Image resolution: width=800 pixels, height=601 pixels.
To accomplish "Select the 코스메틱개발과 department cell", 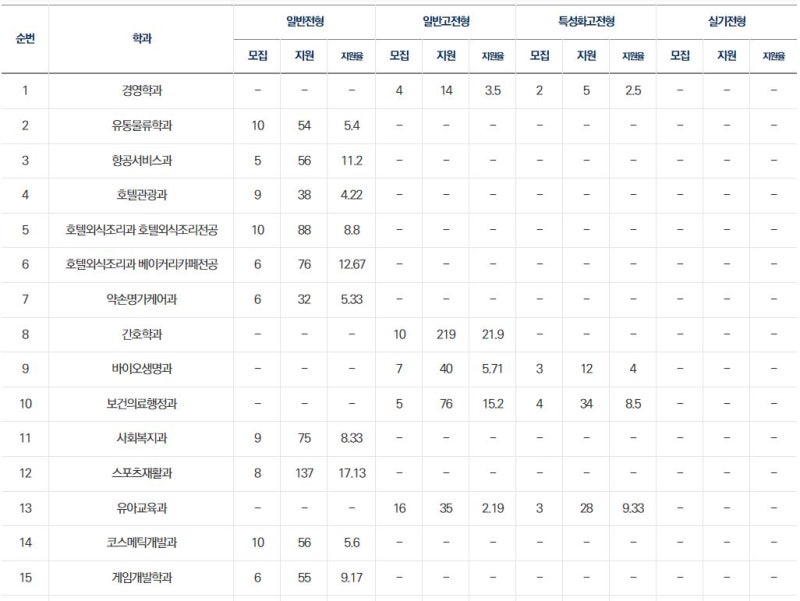I will point(141,542).
